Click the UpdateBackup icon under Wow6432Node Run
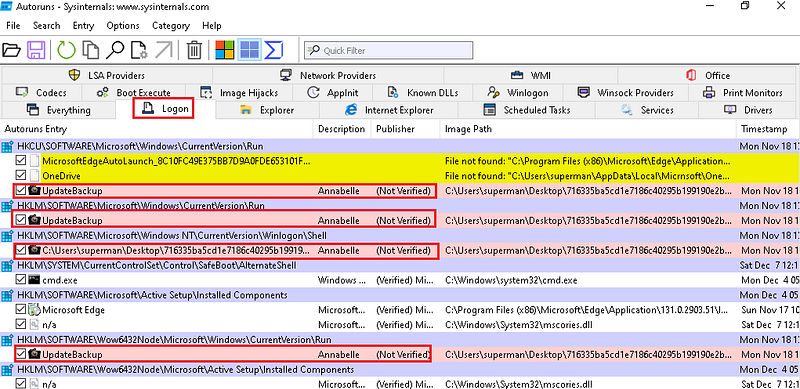 34,354
